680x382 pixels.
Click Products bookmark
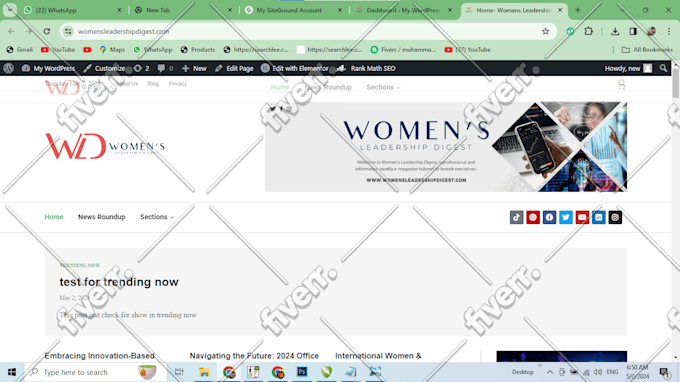(x=198, y=49)
